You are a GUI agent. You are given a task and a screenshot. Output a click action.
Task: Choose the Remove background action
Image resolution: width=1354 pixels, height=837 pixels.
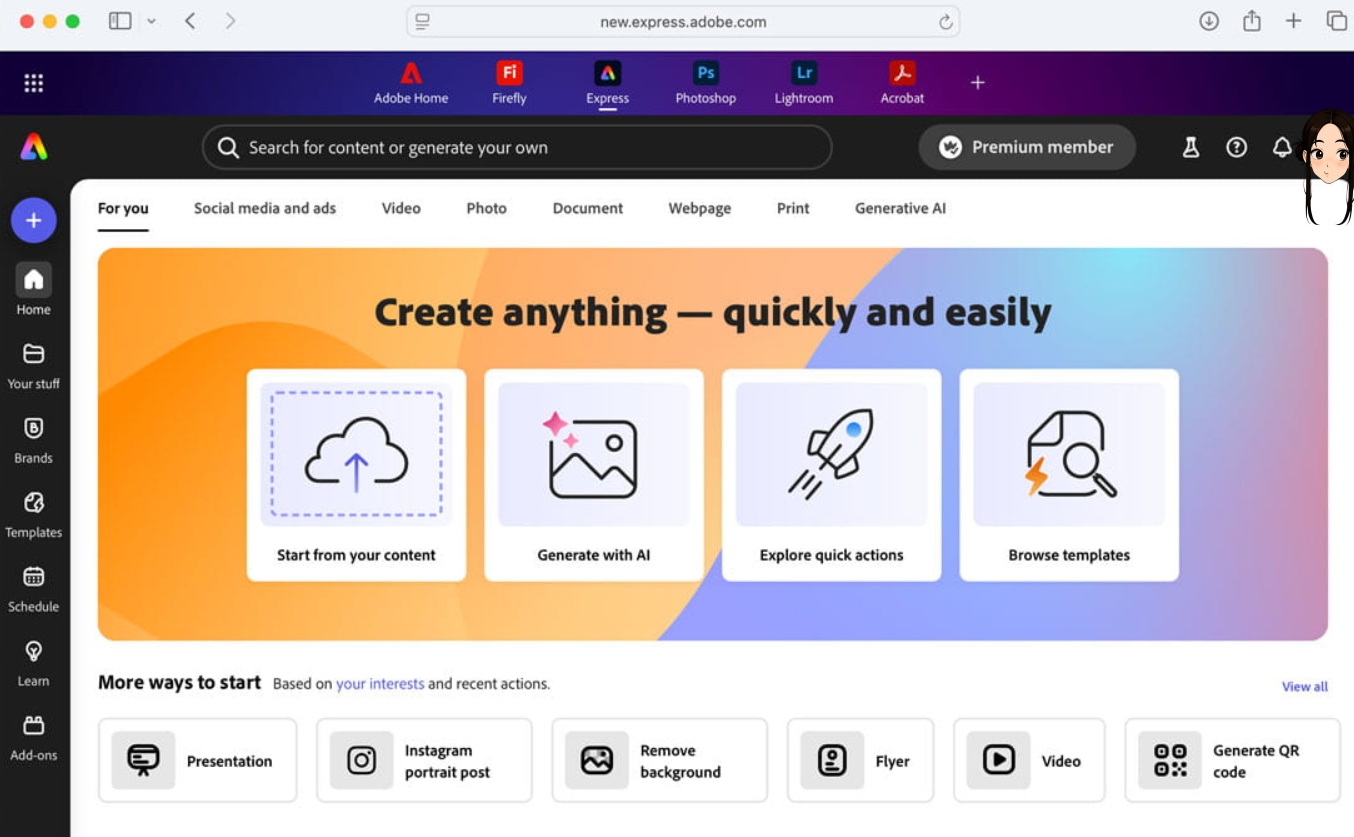pos(660,760)
